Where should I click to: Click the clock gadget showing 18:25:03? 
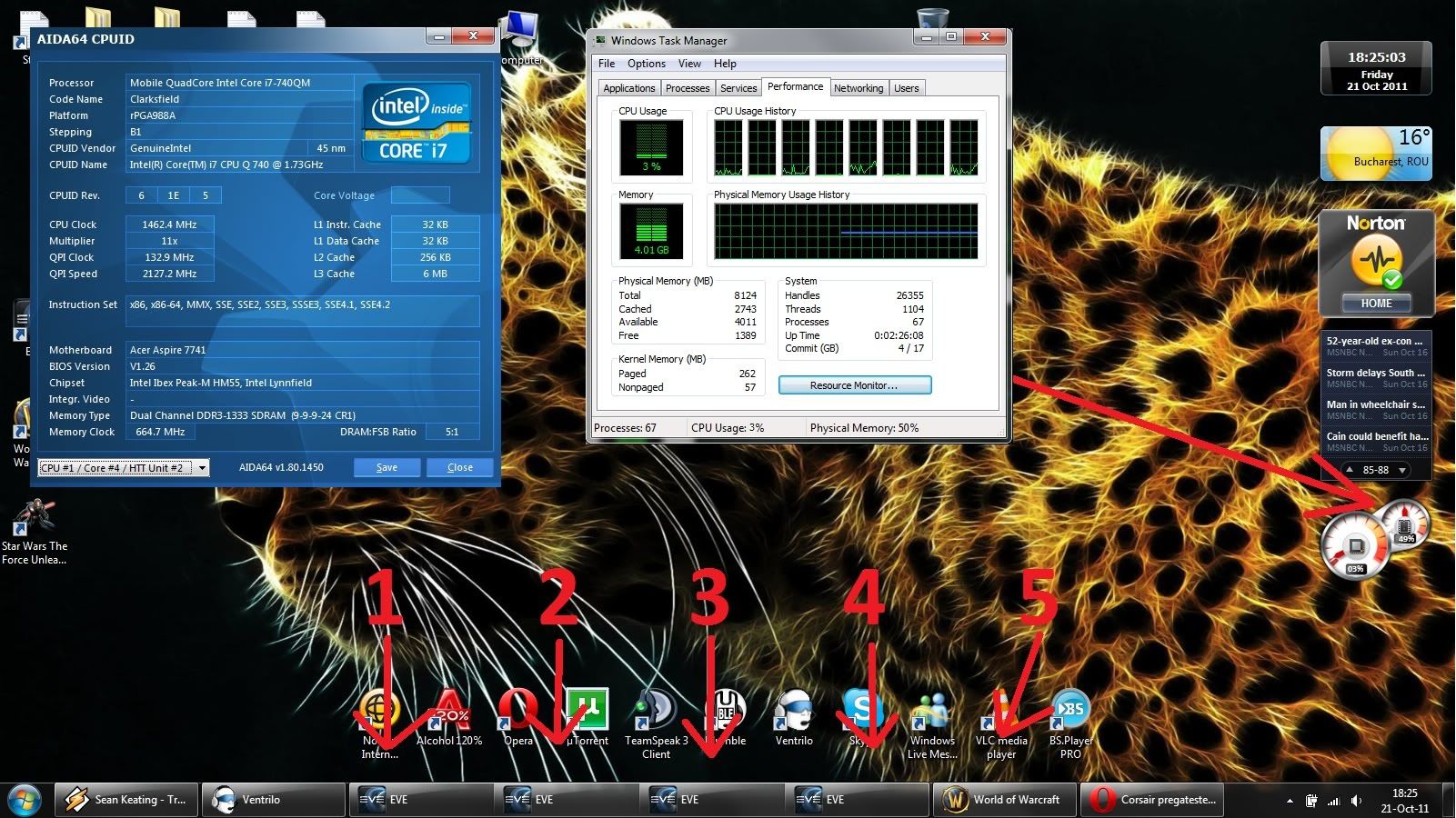(x=1376, y=68)
